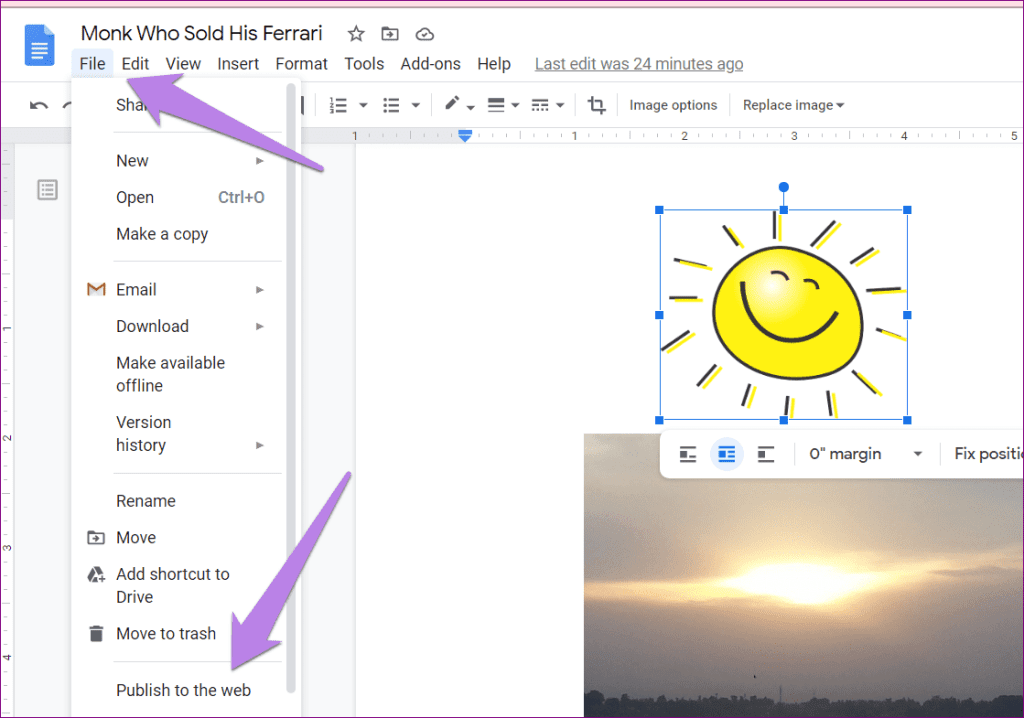Star the document as favorite
The height and width of the screenshot is (718, 1024).
coord(355,33)
